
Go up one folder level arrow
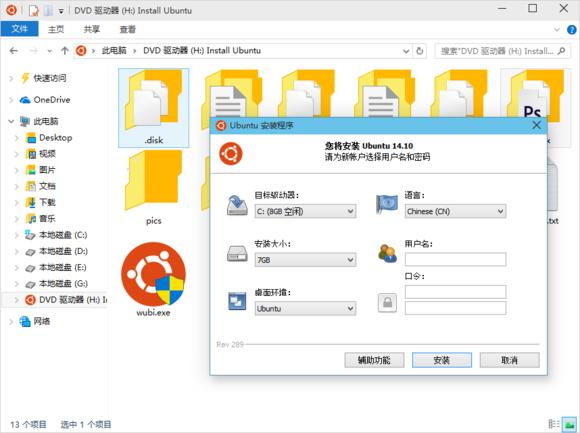pyautogui.click(x=65, y=51)
